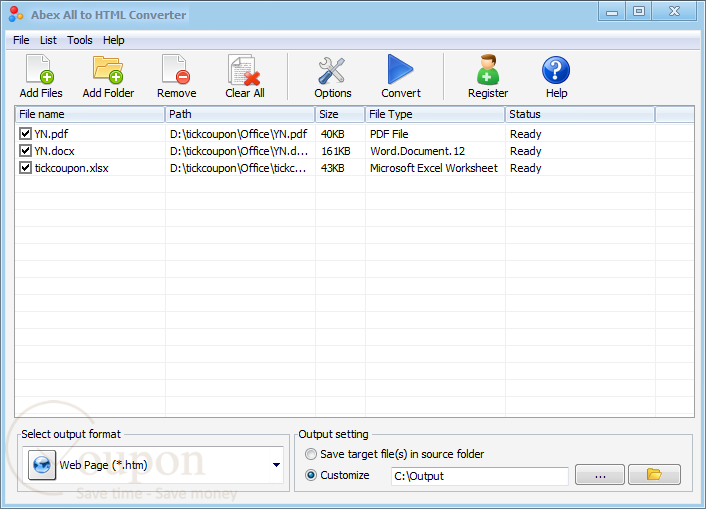Remove the selected file via Remove icon
The height and width of the screenshot is (509, 706).
[176, 70]
